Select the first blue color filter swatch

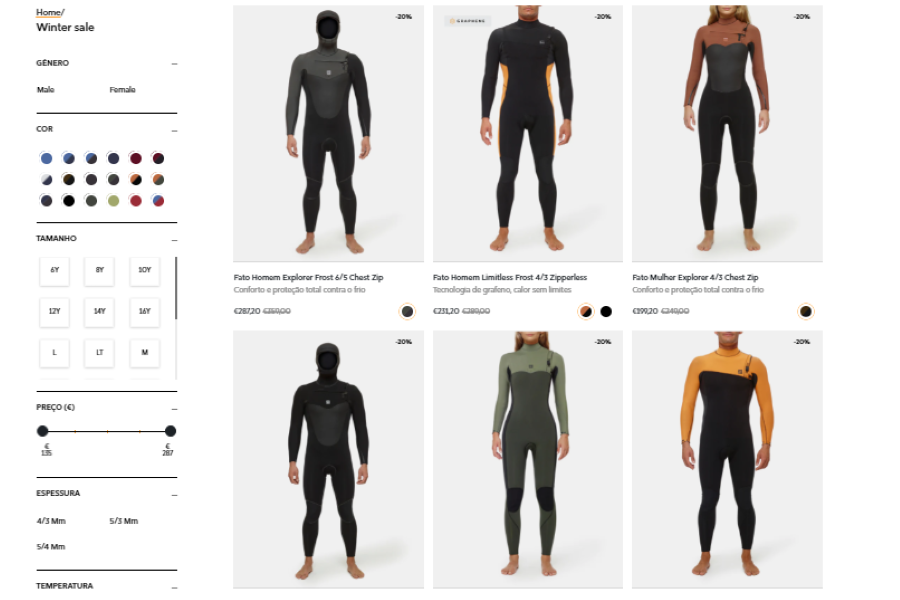(46, 158)
